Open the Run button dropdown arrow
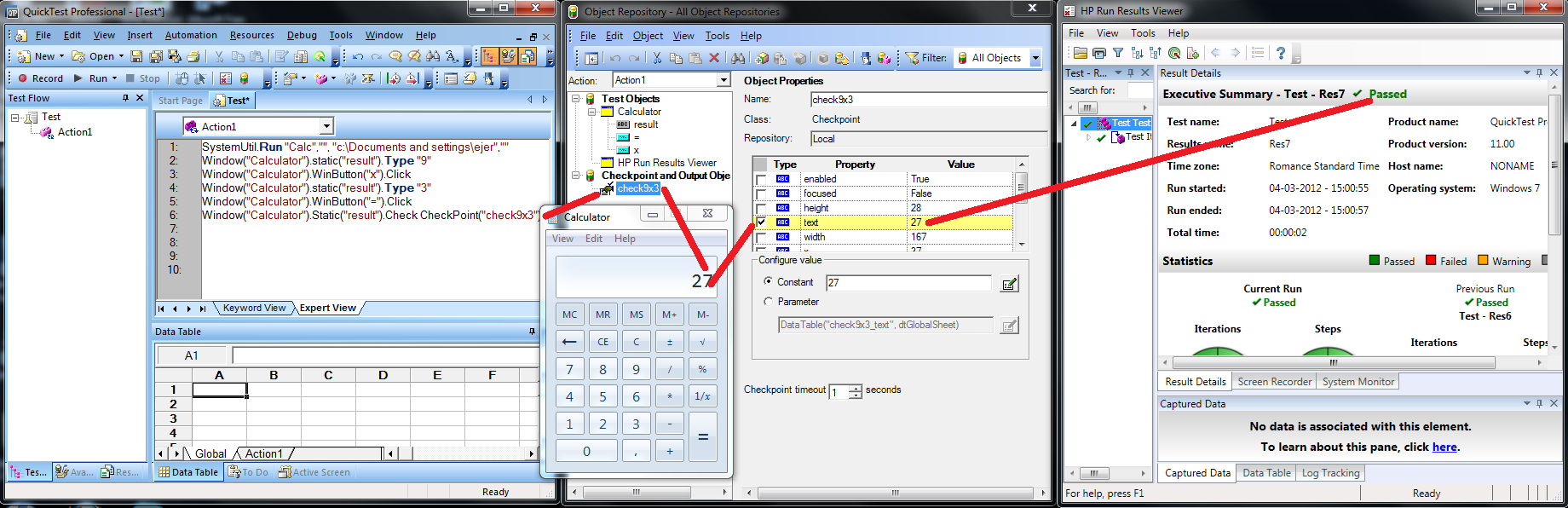This screenshot has height=508, width=1568. click(x=116, y=78)
